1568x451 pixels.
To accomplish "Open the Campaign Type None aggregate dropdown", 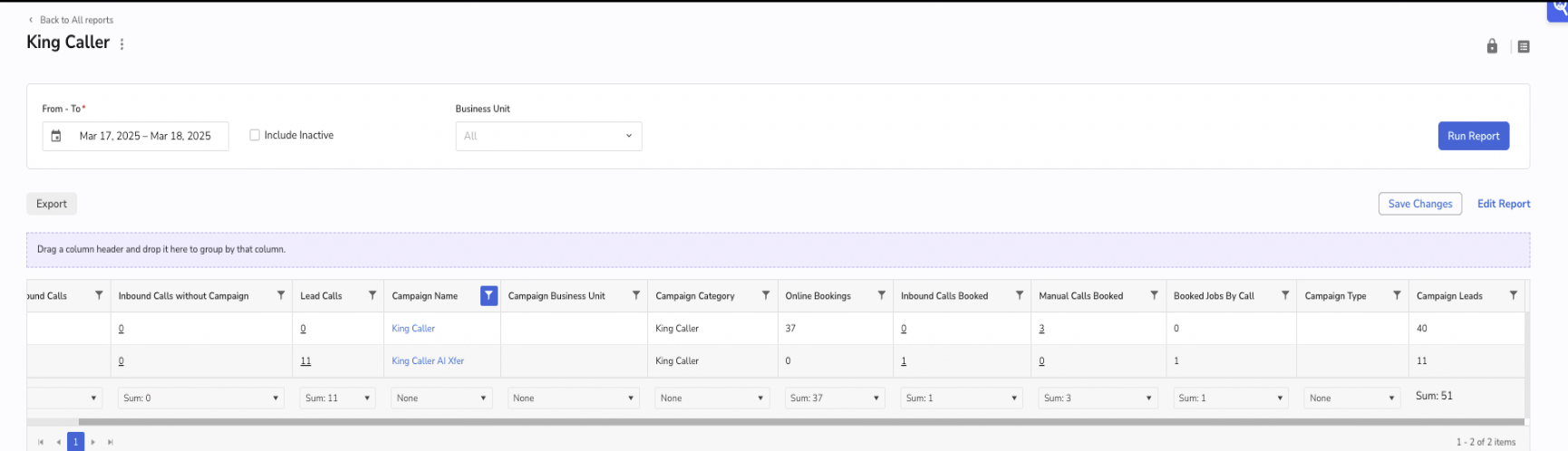I will pyautogui.click(x=1352, y=398).
